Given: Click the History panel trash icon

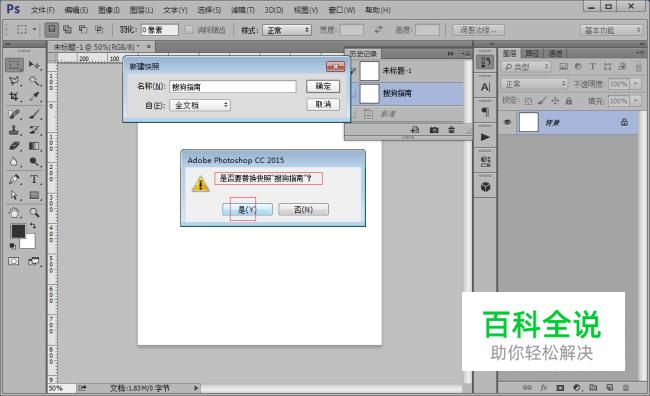Looking at the screenshot, I should coord(451,130).
